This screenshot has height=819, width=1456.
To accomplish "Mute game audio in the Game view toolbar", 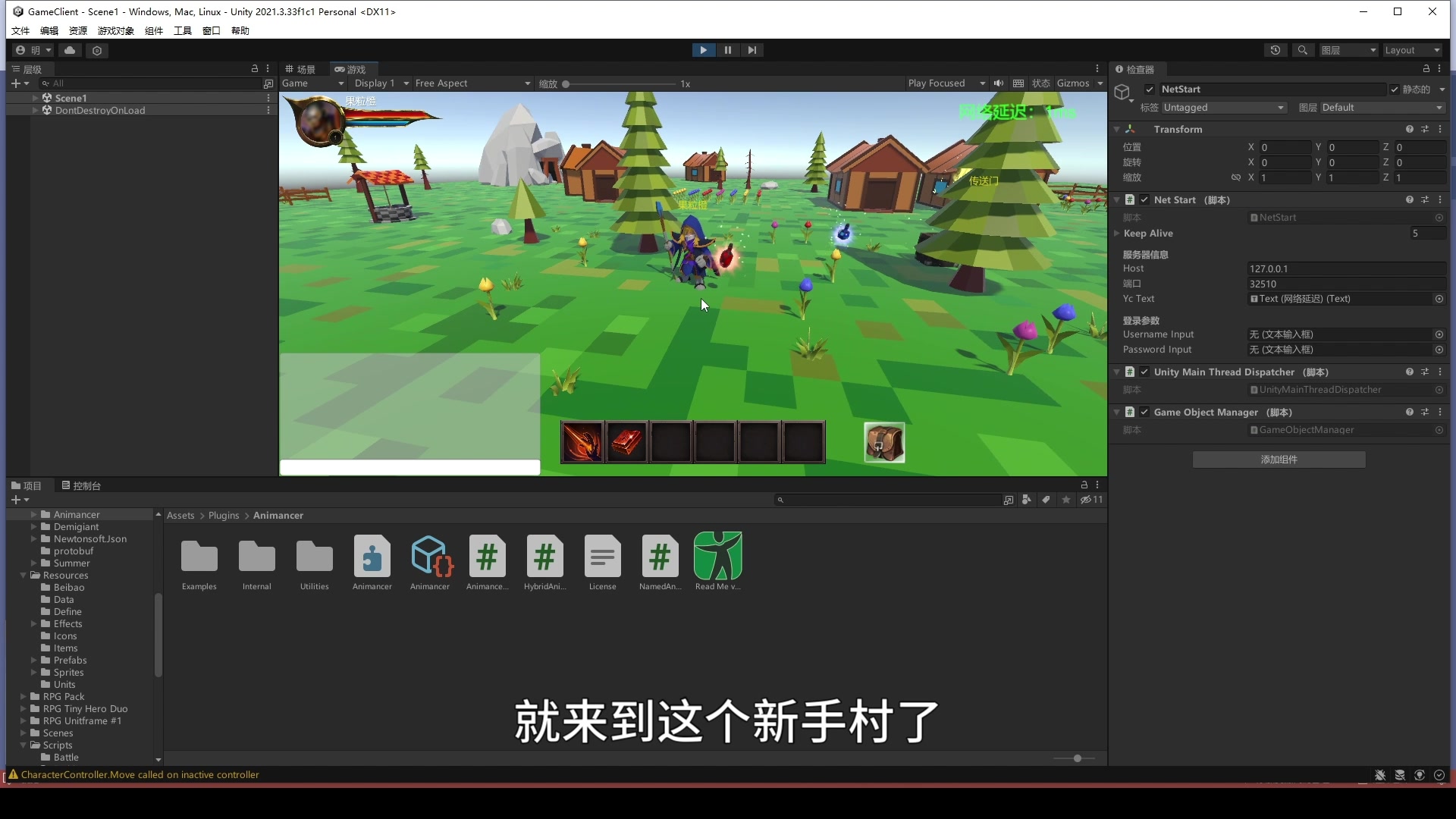I will tap(999, 83).
